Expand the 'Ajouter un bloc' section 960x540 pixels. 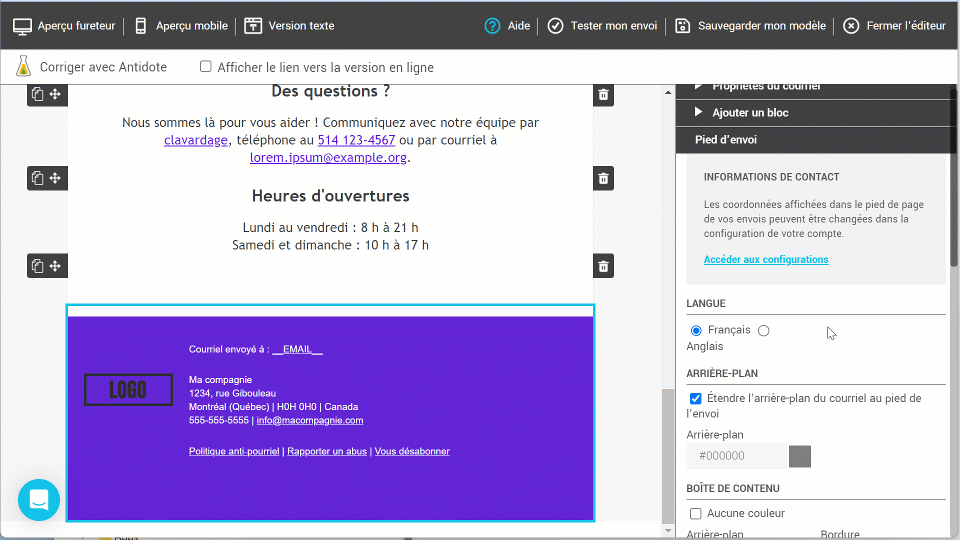click(750, 113)
